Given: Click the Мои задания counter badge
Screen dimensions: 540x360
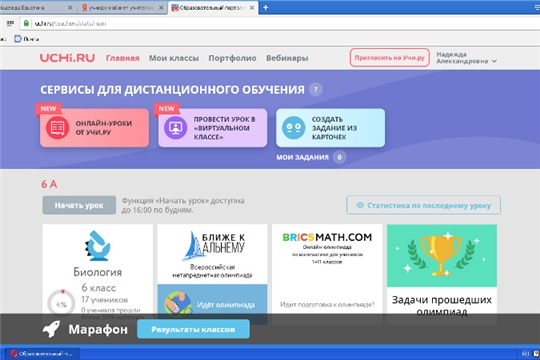Looking at the screenshot, I should pos(340,157).
